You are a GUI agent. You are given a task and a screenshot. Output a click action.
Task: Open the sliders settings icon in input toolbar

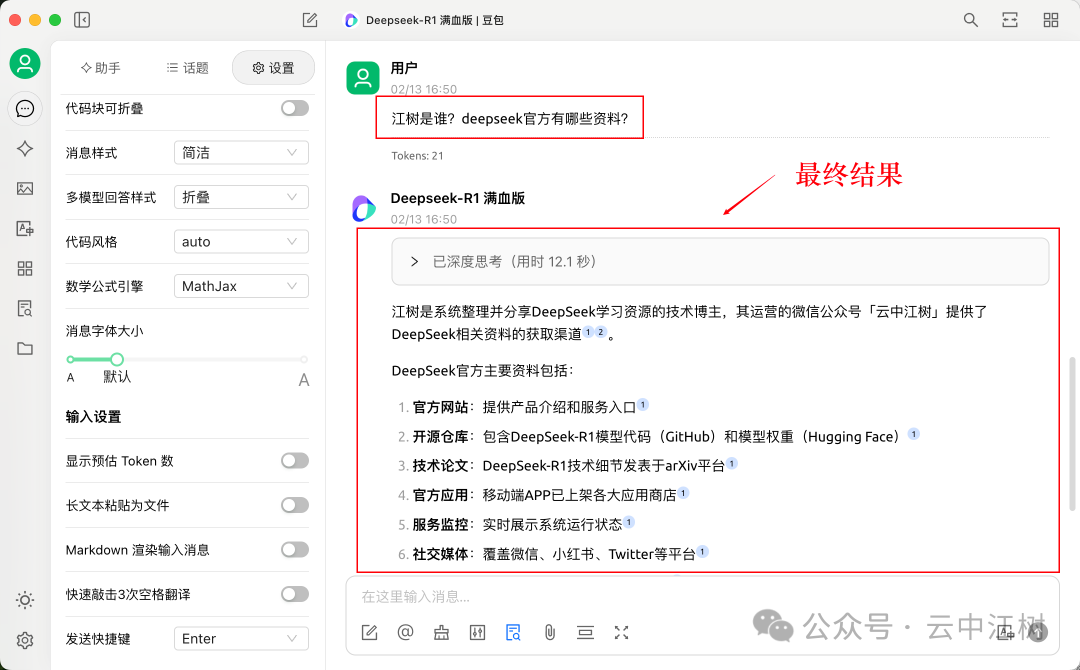pos(477,632)
